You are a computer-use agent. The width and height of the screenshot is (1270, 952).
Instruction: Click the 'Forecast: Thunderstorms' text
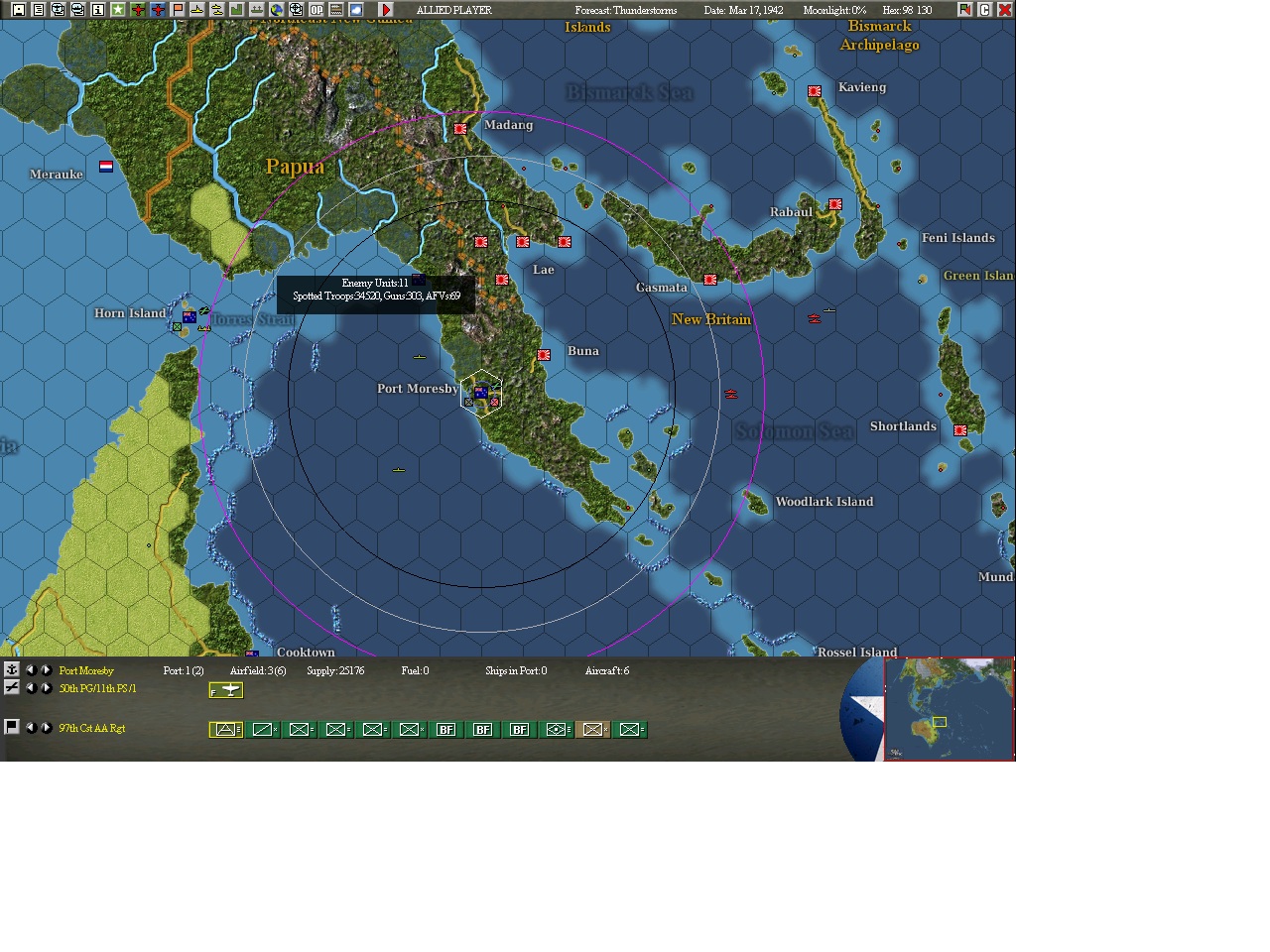tap(626, 11)
